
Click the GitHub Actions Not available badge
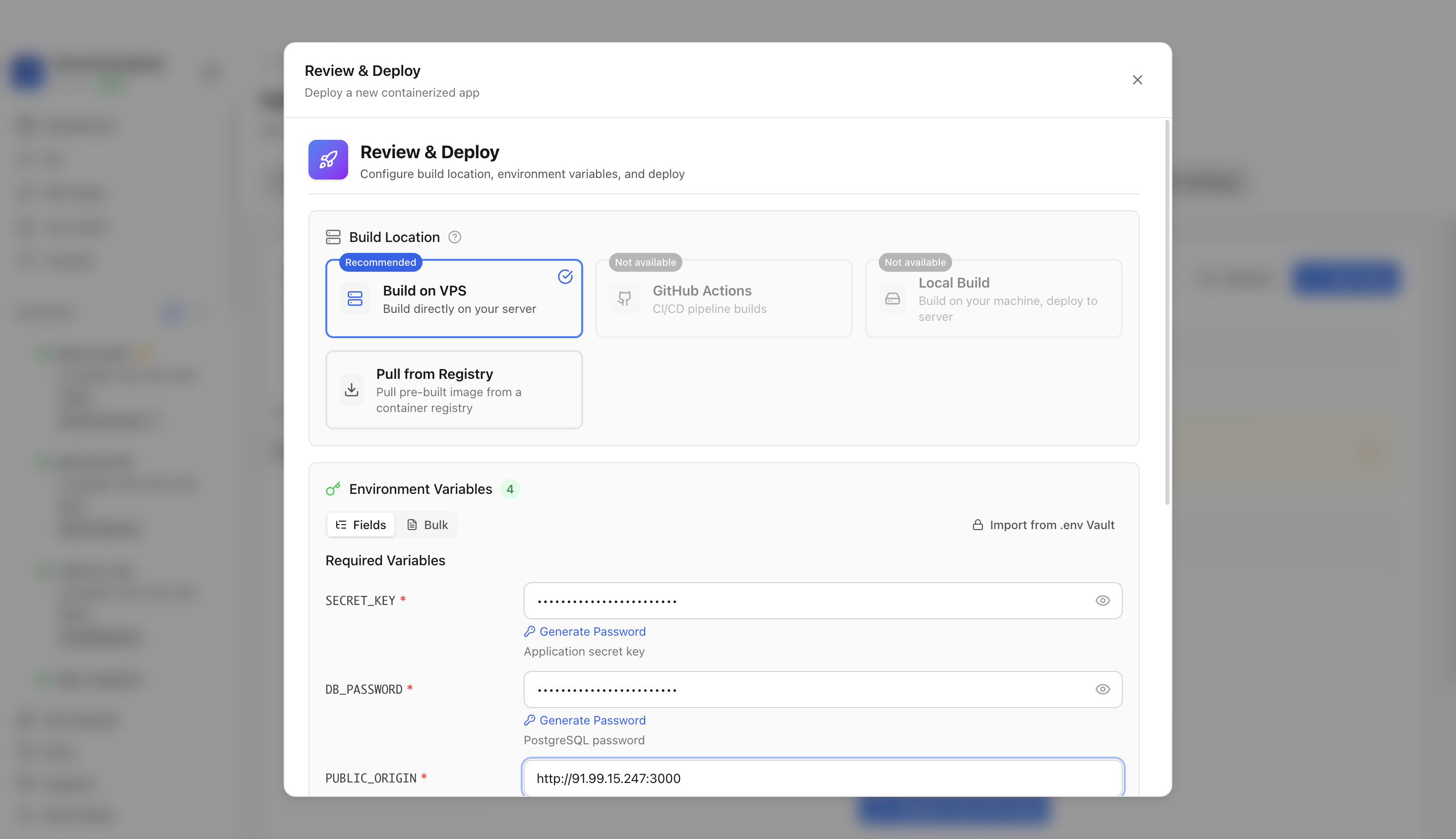(x=645, y=262)
